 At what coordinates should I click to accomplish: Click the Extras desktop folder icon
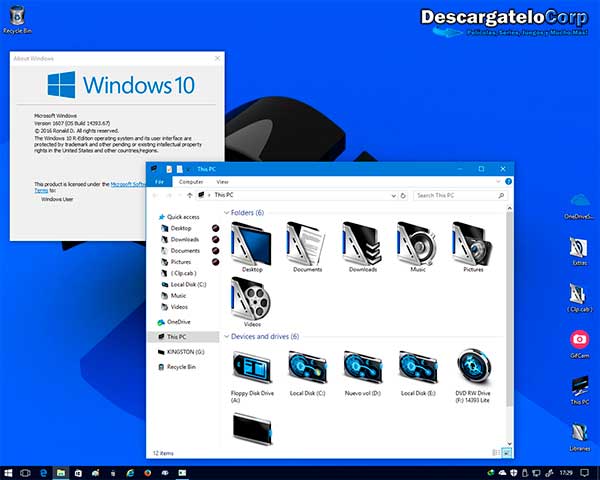point(578,248)
